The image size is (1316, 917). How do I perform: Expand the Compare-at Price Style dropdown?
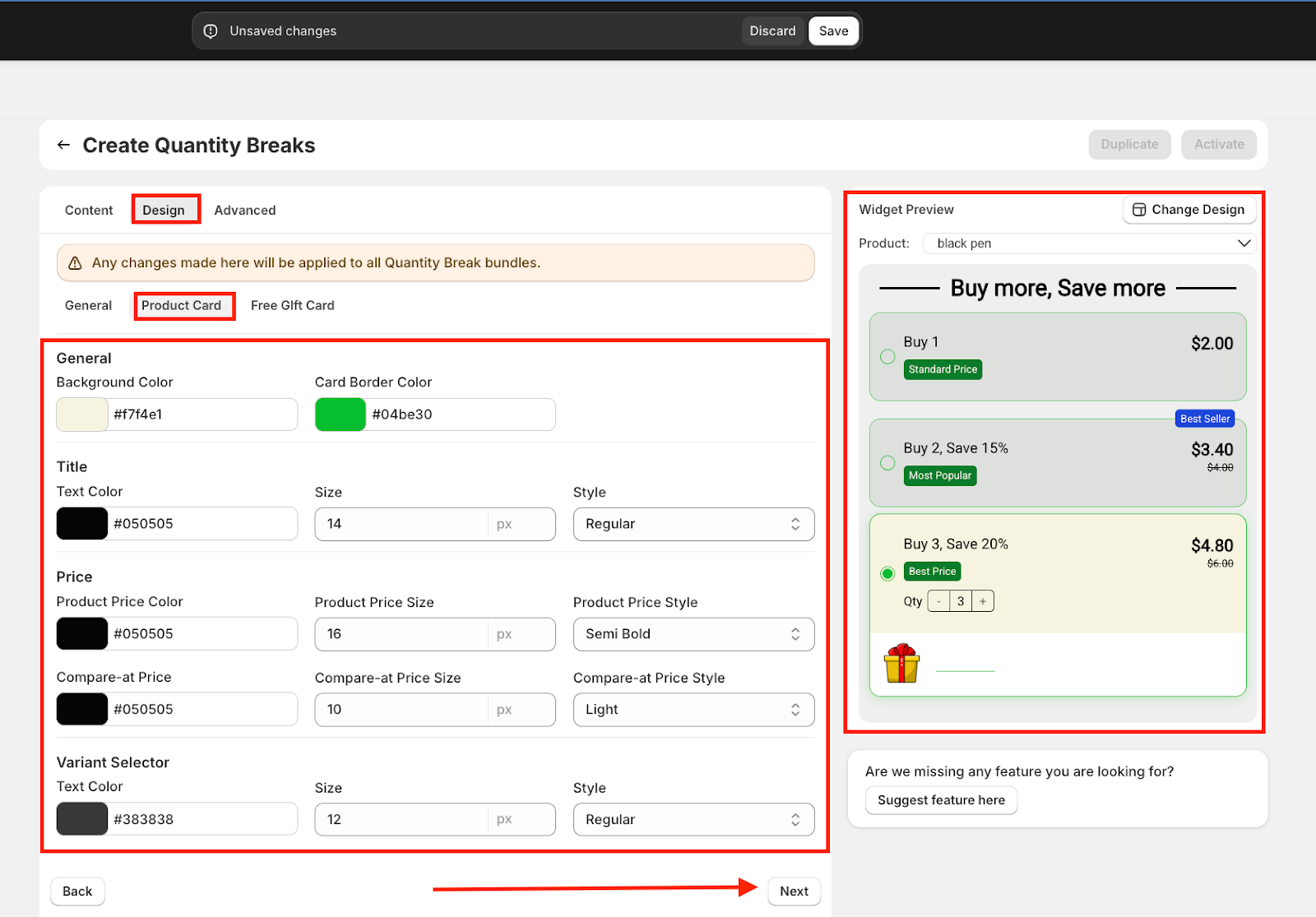[x=693, y=710]
